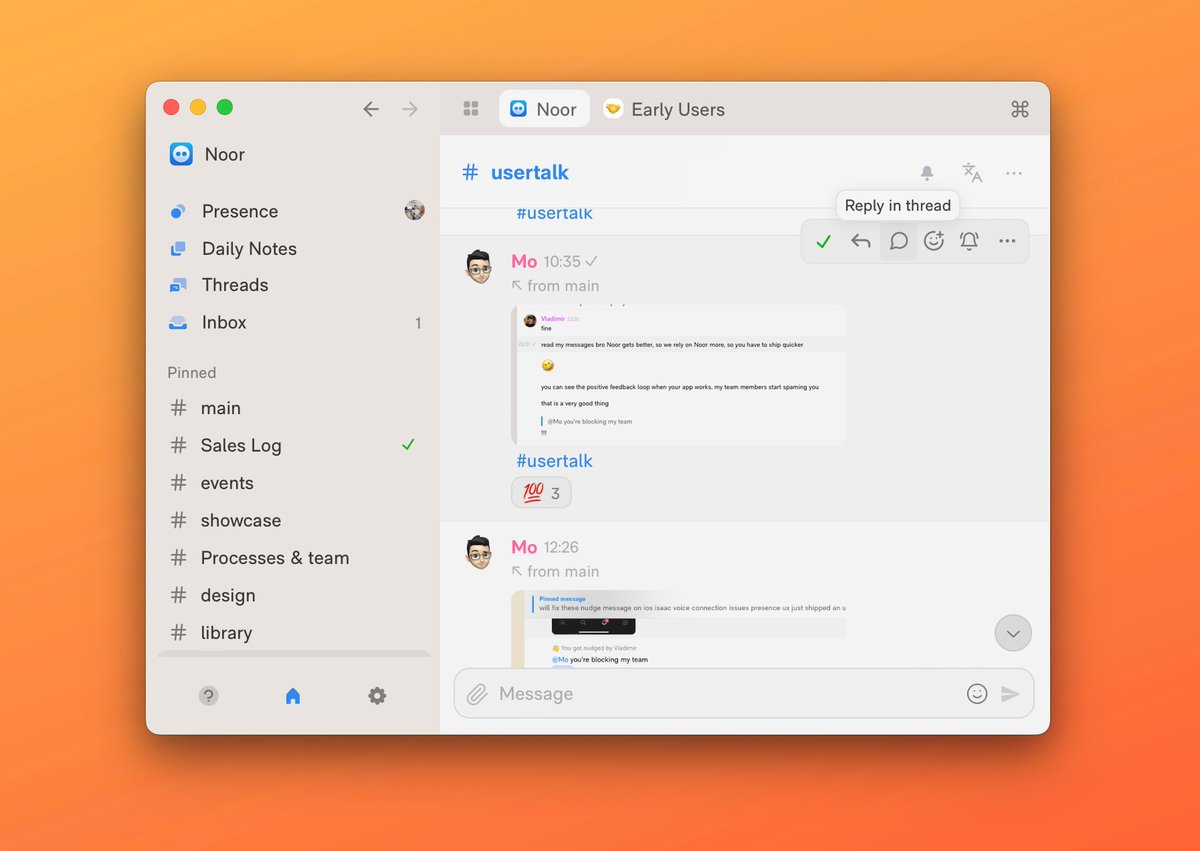
Task: Click 'from main' on the 12:26 message
Action: (563, 572)
